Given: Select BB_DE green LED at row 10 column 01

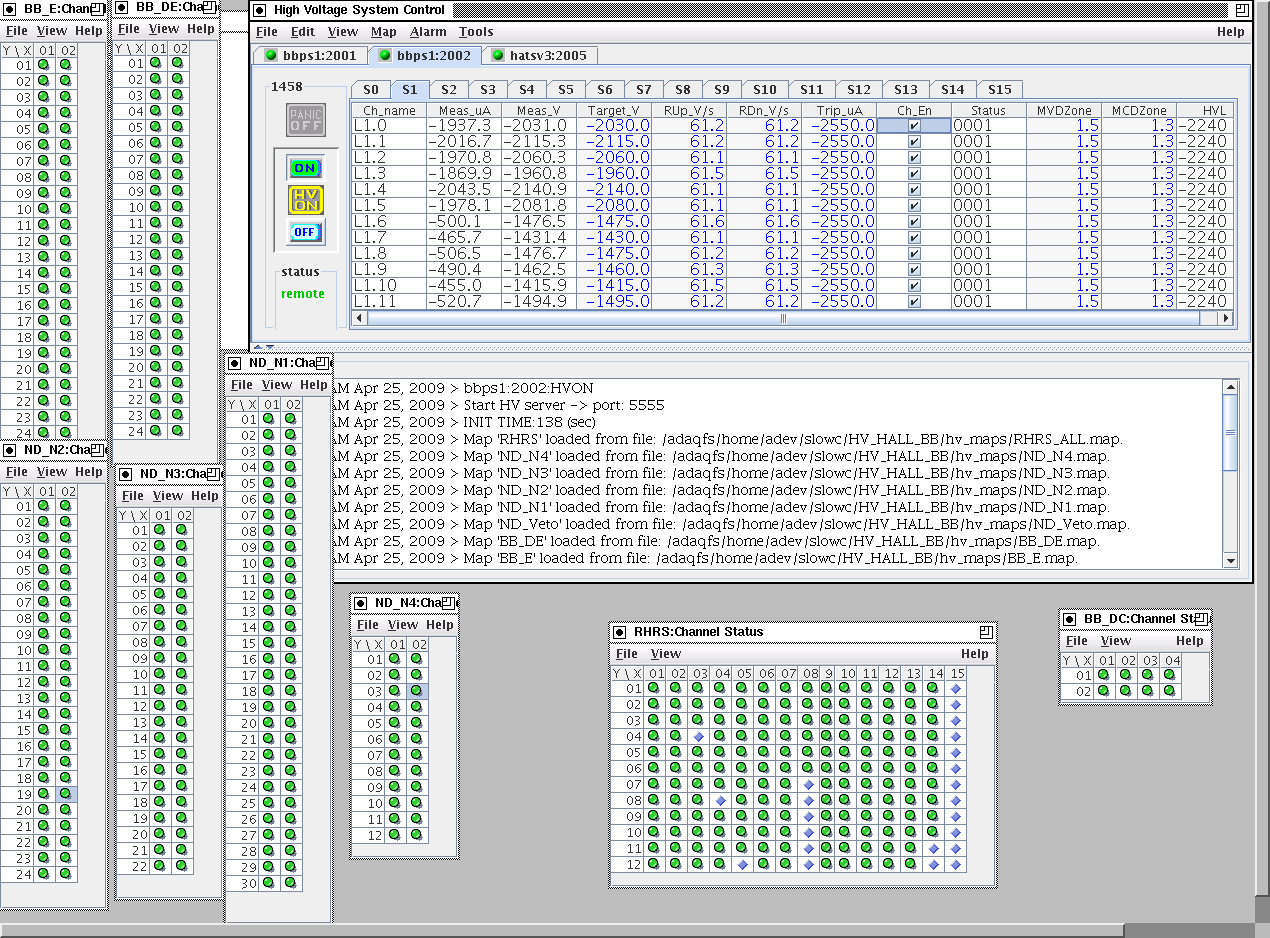Looking at the screenshot, I should (x=157, y=207).
